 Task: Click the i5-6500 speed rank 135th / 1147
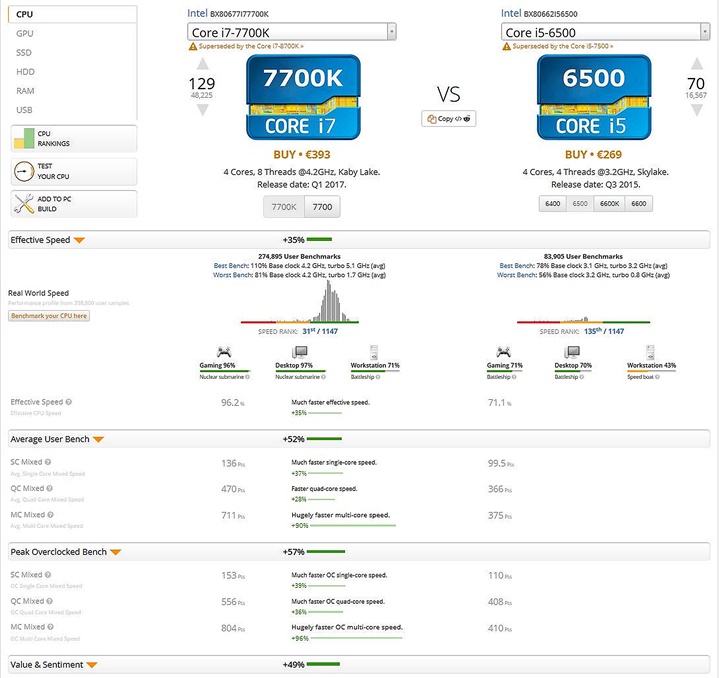click(x=604, y=331)
